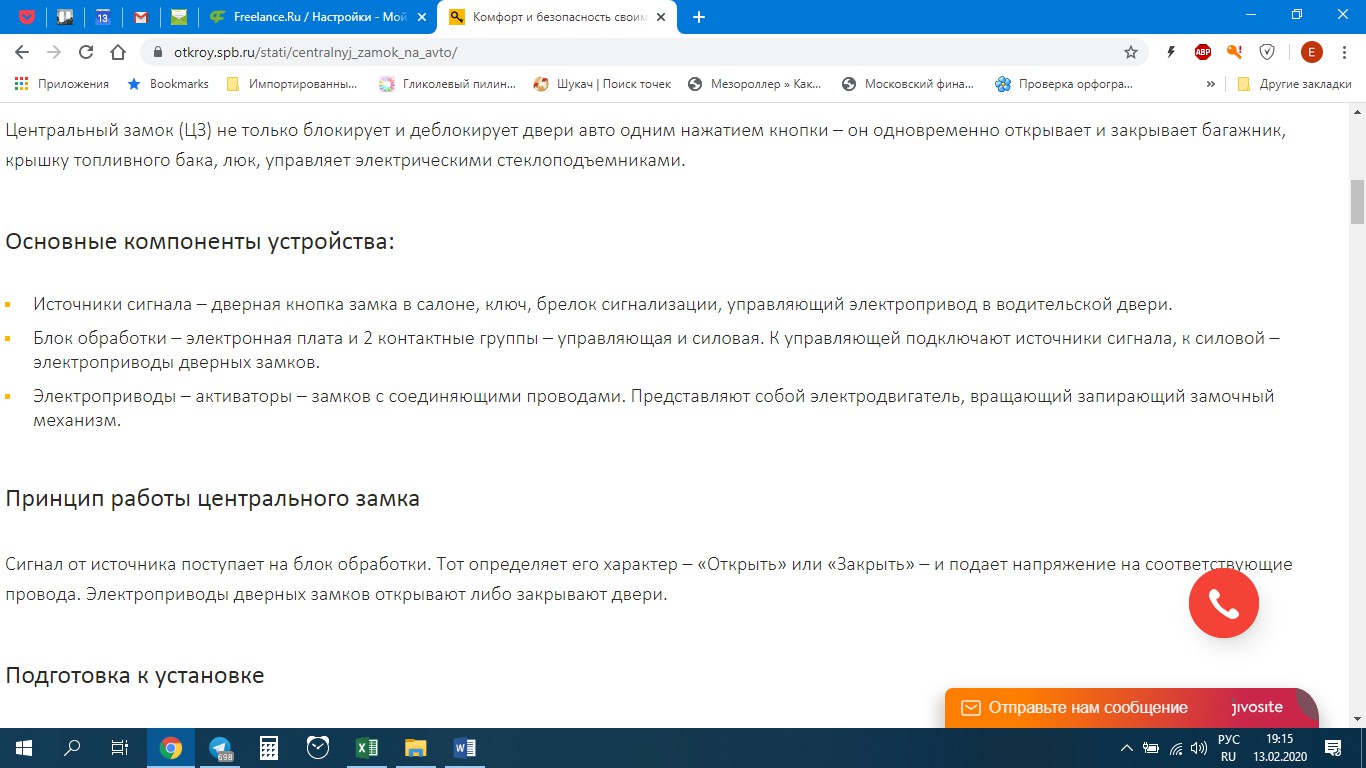View site security info via padlock icon

(158, 52)
